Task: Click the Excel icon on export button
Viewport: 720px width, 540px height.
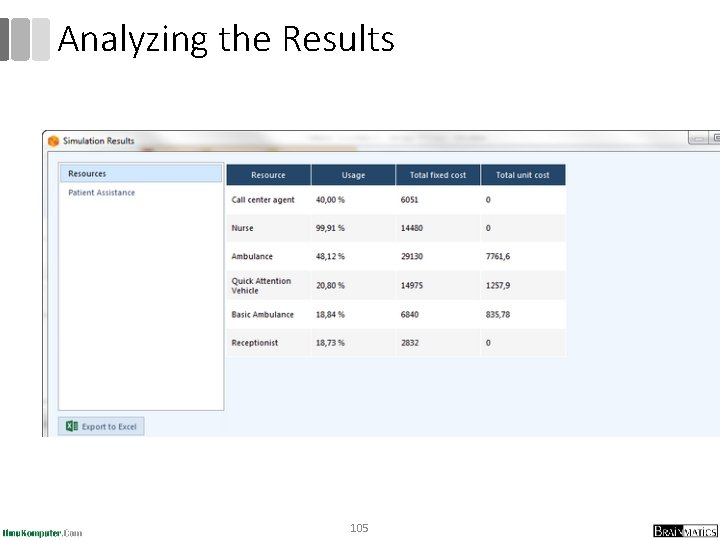Action: [x=72, y=426]
